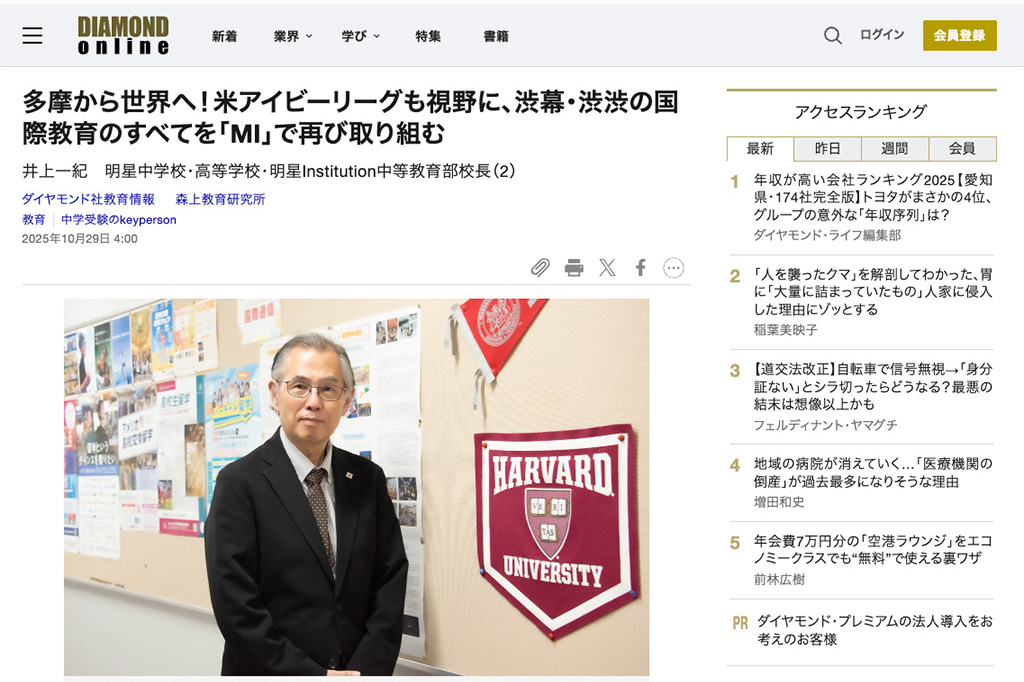Select the 会員 ranking tab
1024x682 pixels.
click(962, 149)
